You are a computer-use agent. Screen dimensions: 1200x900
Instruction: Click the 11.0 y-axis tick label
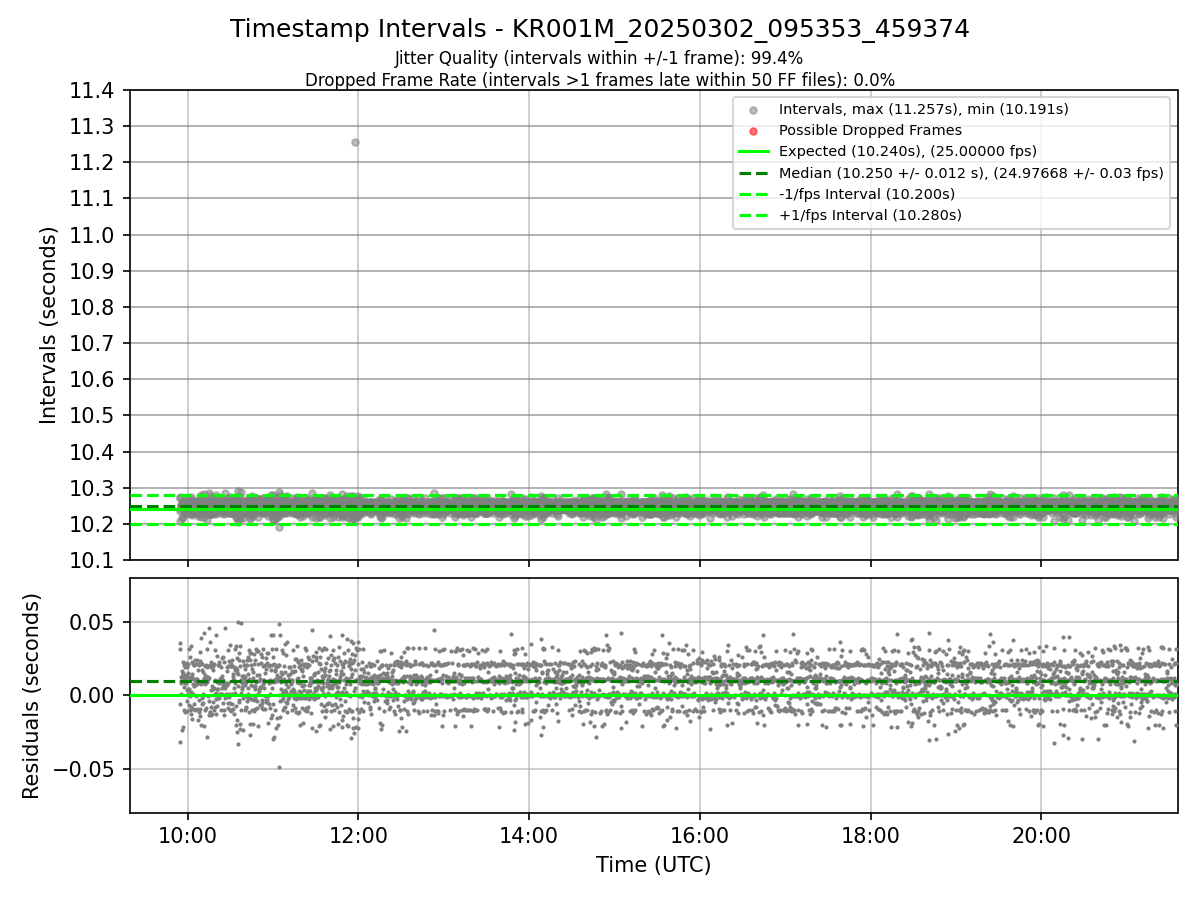[x=94, y=235]
